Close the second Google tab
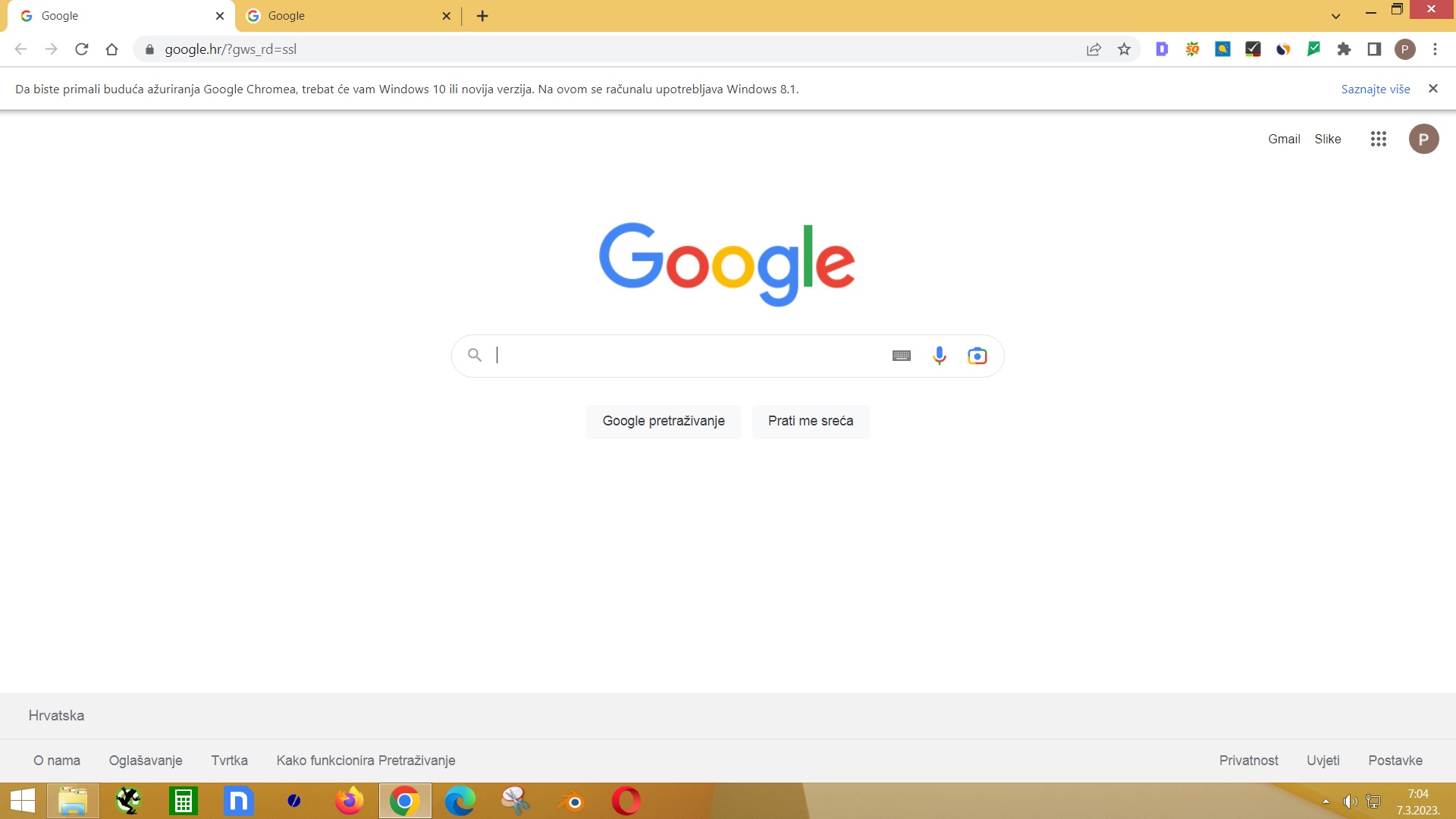 pos(446,16)
